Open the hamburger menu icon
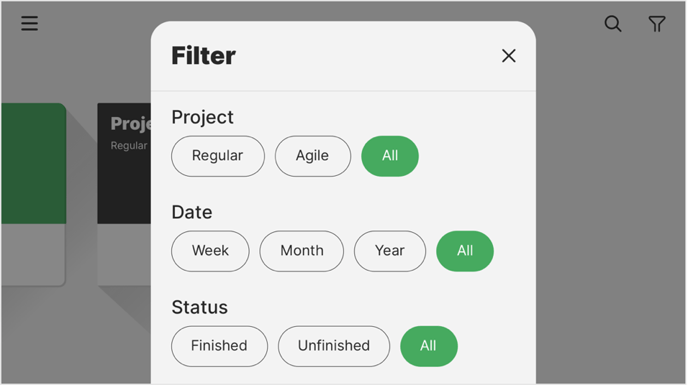Viewport: 688px width, 385px height. coord(29,23)
